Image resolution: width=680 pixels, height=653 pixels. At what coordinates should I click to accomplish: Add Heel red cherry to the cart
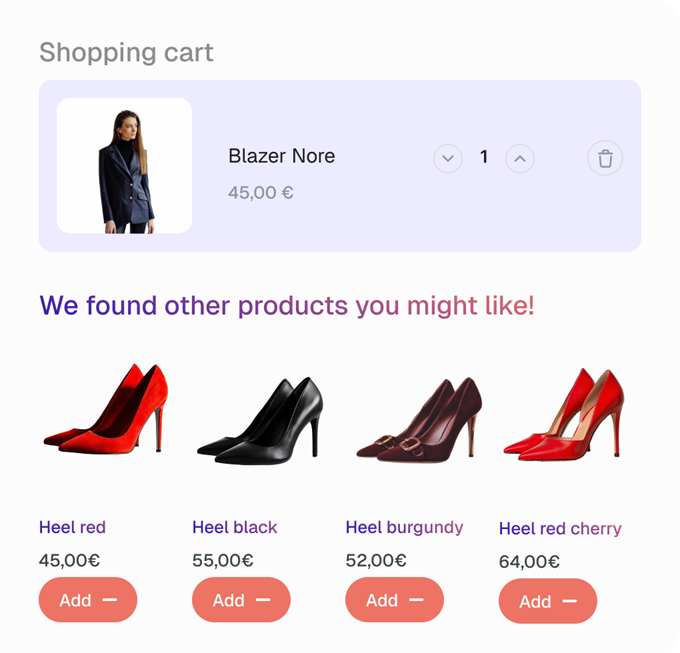(x=548, y=601)
